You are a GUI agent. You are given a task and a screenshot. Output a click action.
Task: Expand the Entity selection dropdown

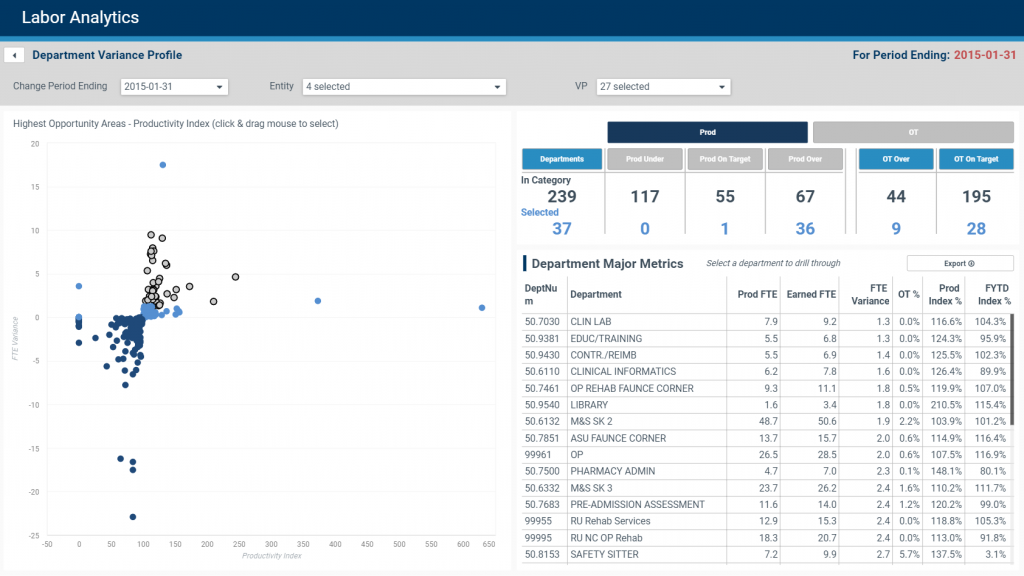[404, 87]
